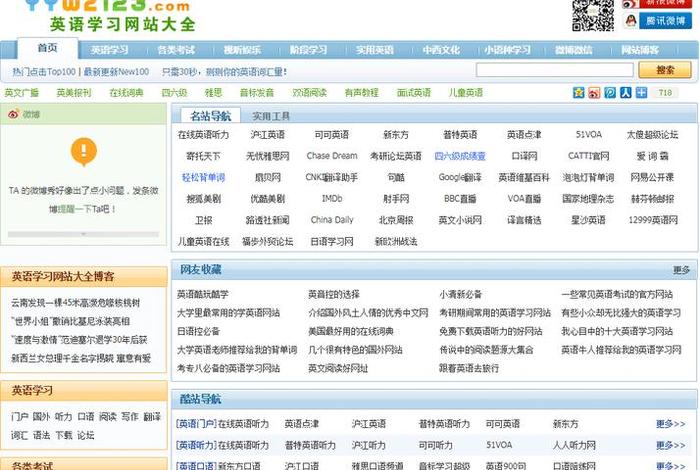The height and width of the screenshot is (470, 700).
Task: Open 有声教程 green category link
Action: coord(362,93)
